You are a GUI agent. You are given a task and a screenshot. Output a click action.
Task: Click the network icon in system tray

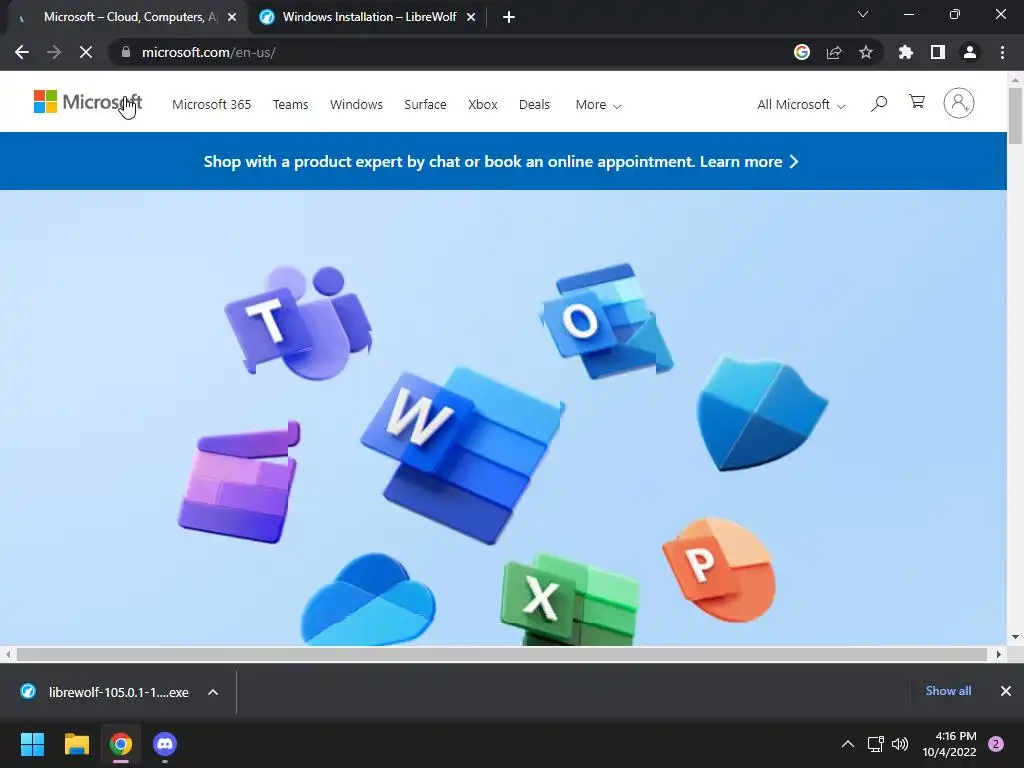[875, 744]
